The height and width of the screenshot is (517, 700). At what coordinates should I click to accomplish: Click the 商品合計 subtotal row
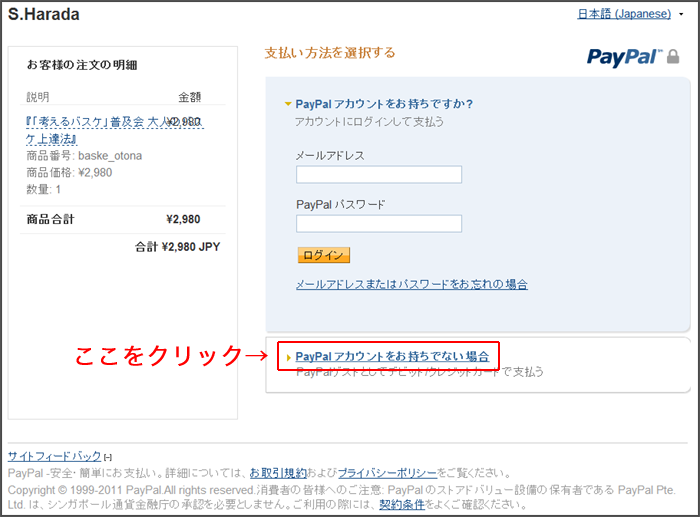pos(123,219)
